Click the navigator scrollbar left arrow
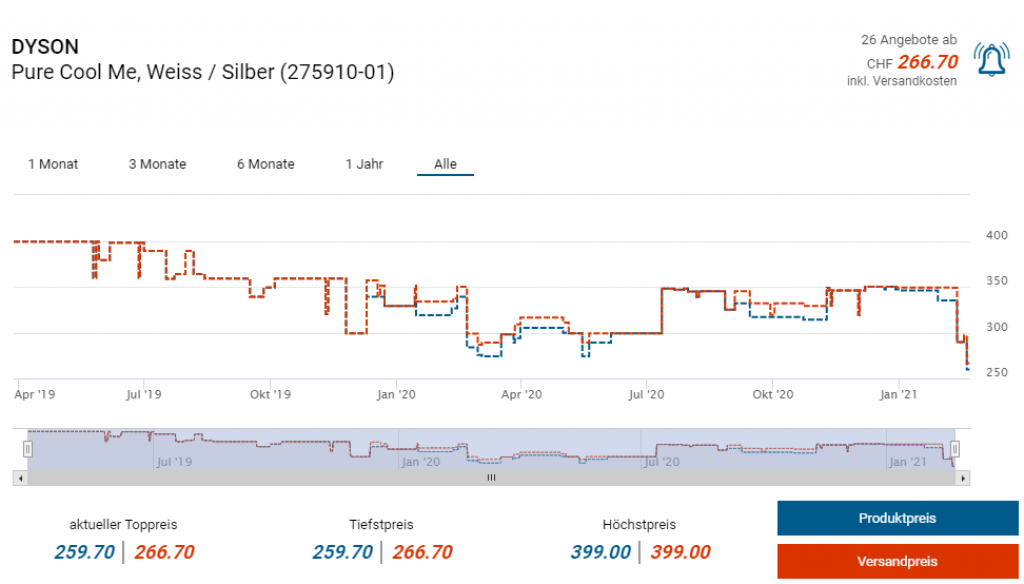 18,479
